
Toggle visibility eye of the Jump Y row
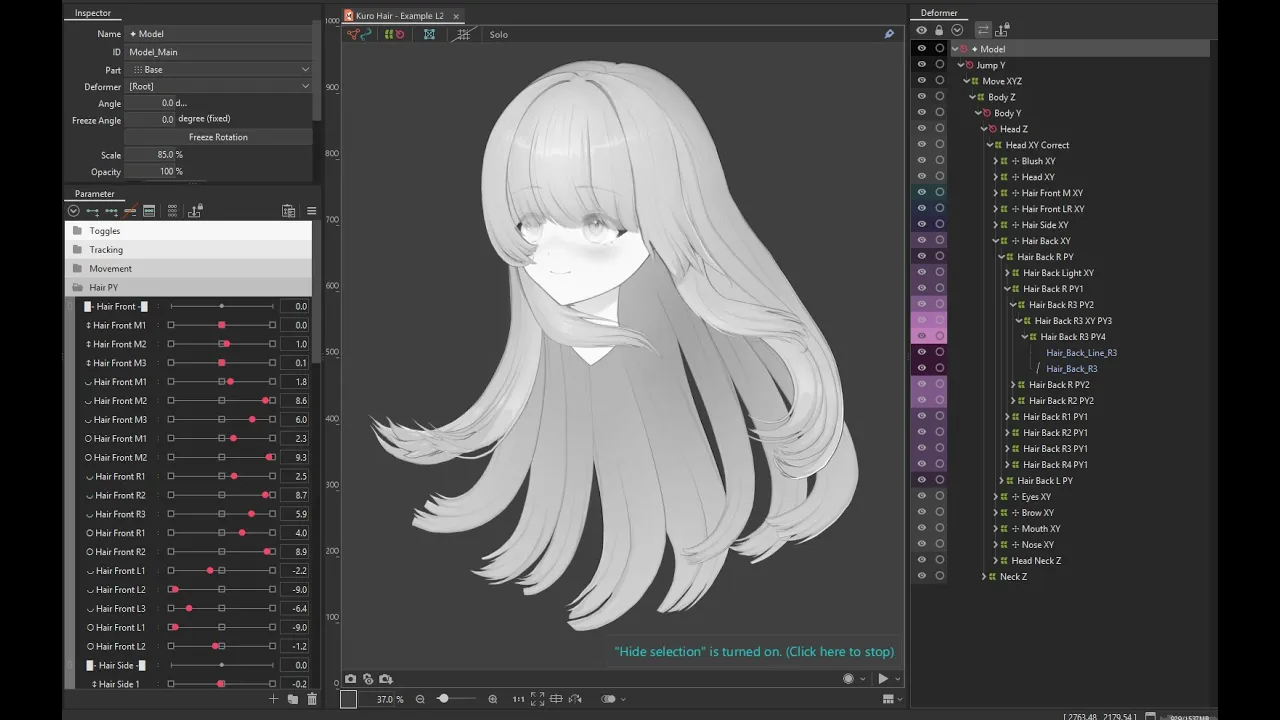(x=921, y=64)
